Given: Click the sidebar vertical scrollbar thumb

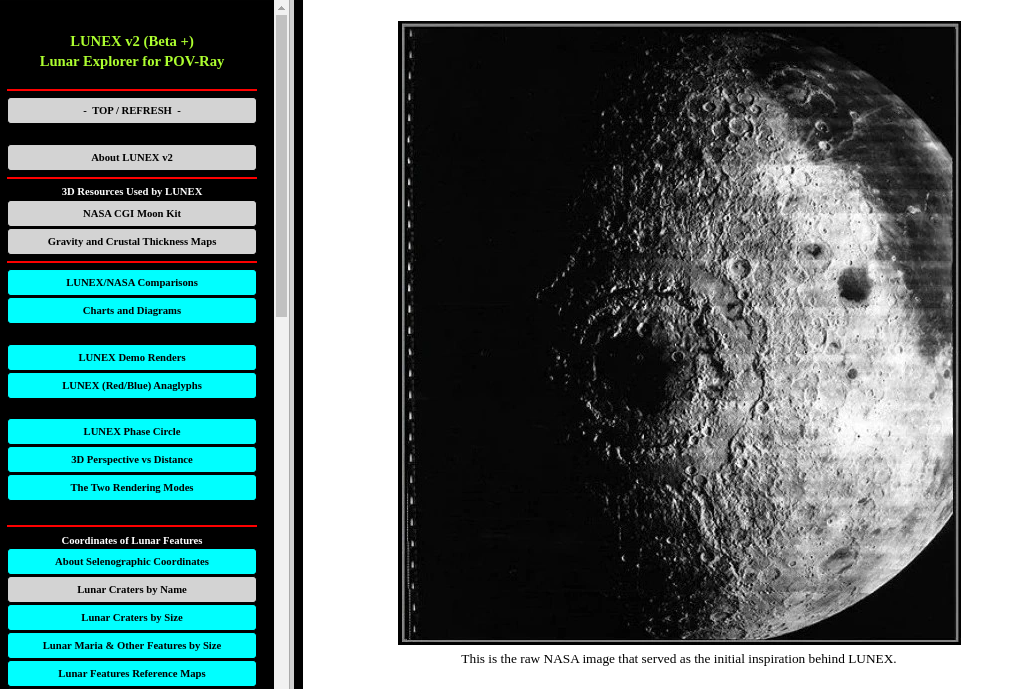Looking at the screenshot, I should pyautogui.click(x=282, y=165).
